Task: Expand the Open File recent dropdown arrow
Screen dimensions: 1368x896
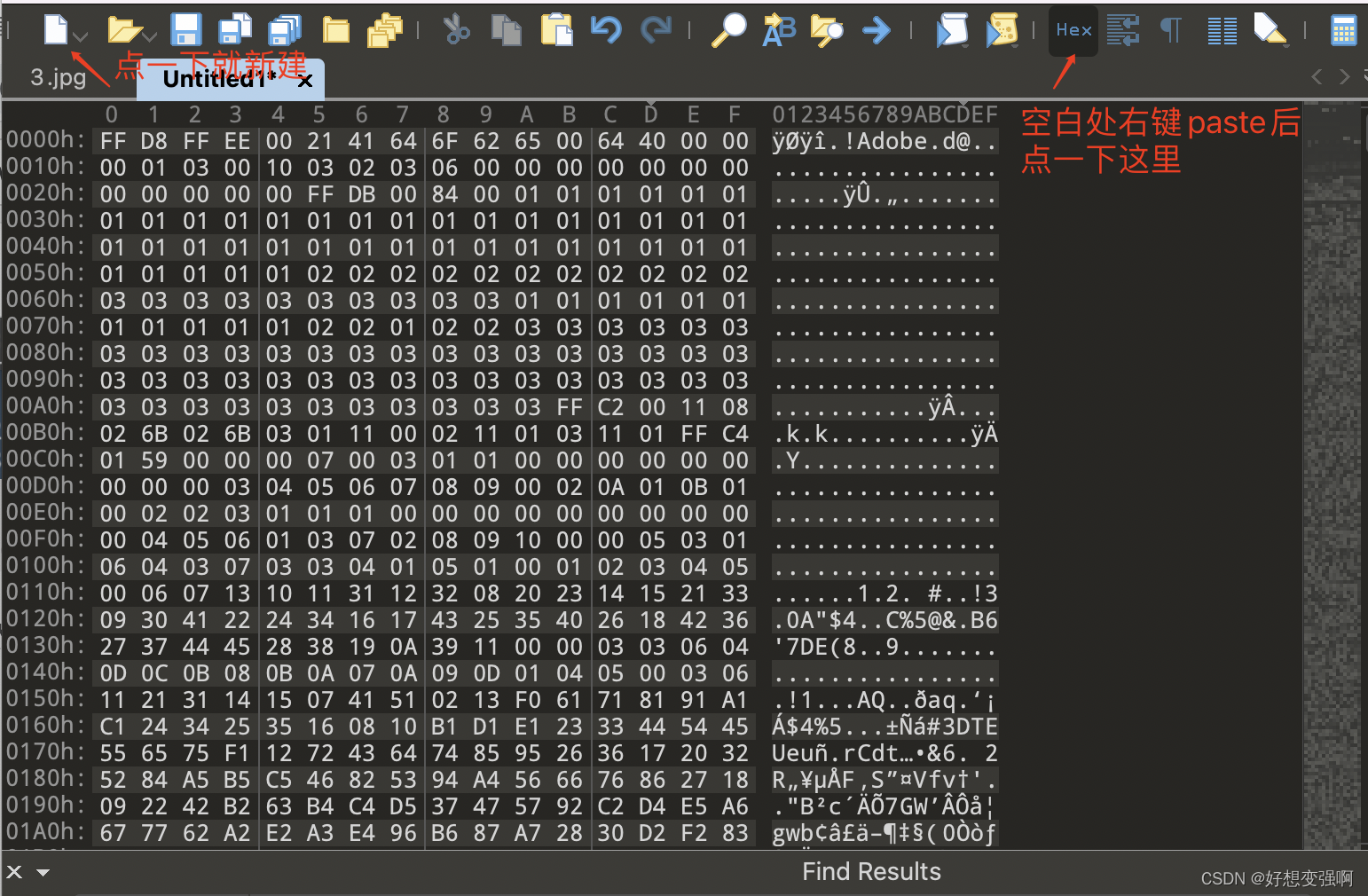Action: pos(150,36)
